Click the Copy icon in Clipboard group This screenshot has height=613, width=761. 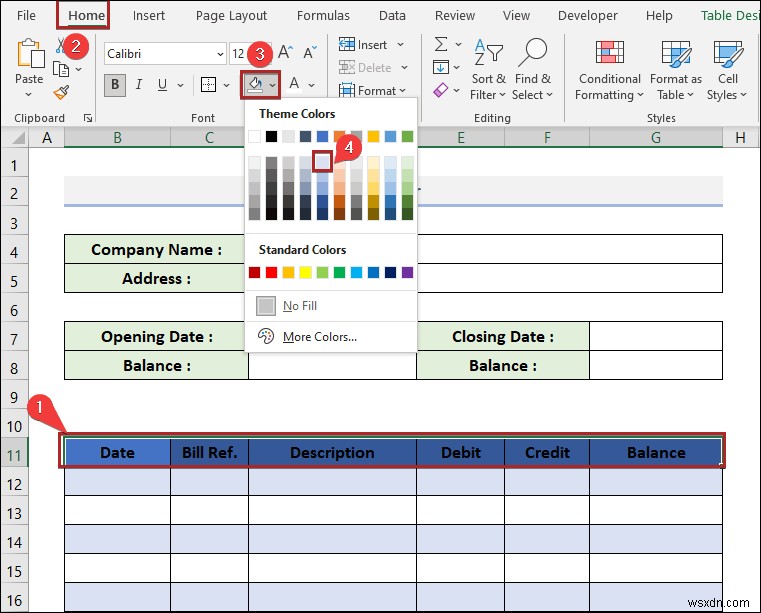pos(61,70)
